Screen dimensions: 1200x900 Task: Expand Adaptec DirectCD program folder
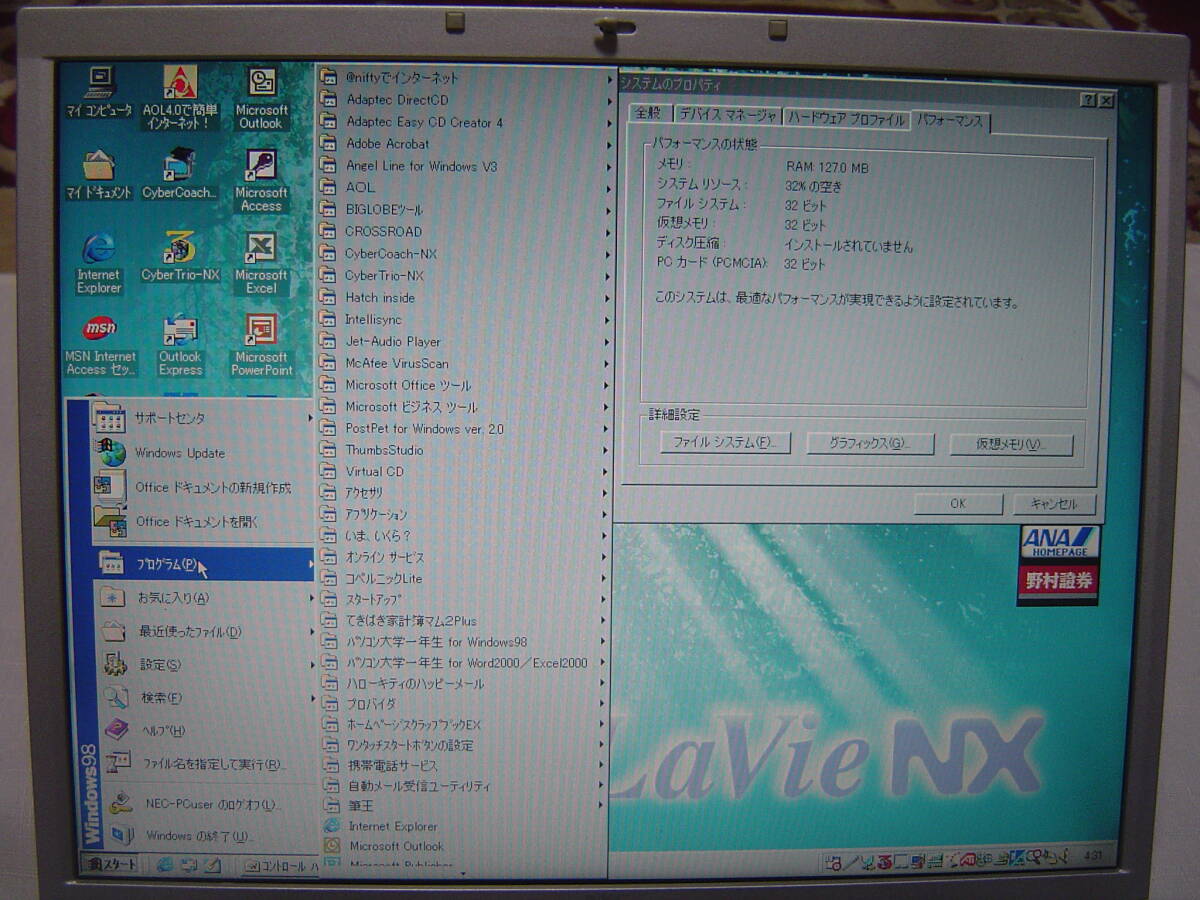pyautogui.click(x=464, y=100)
